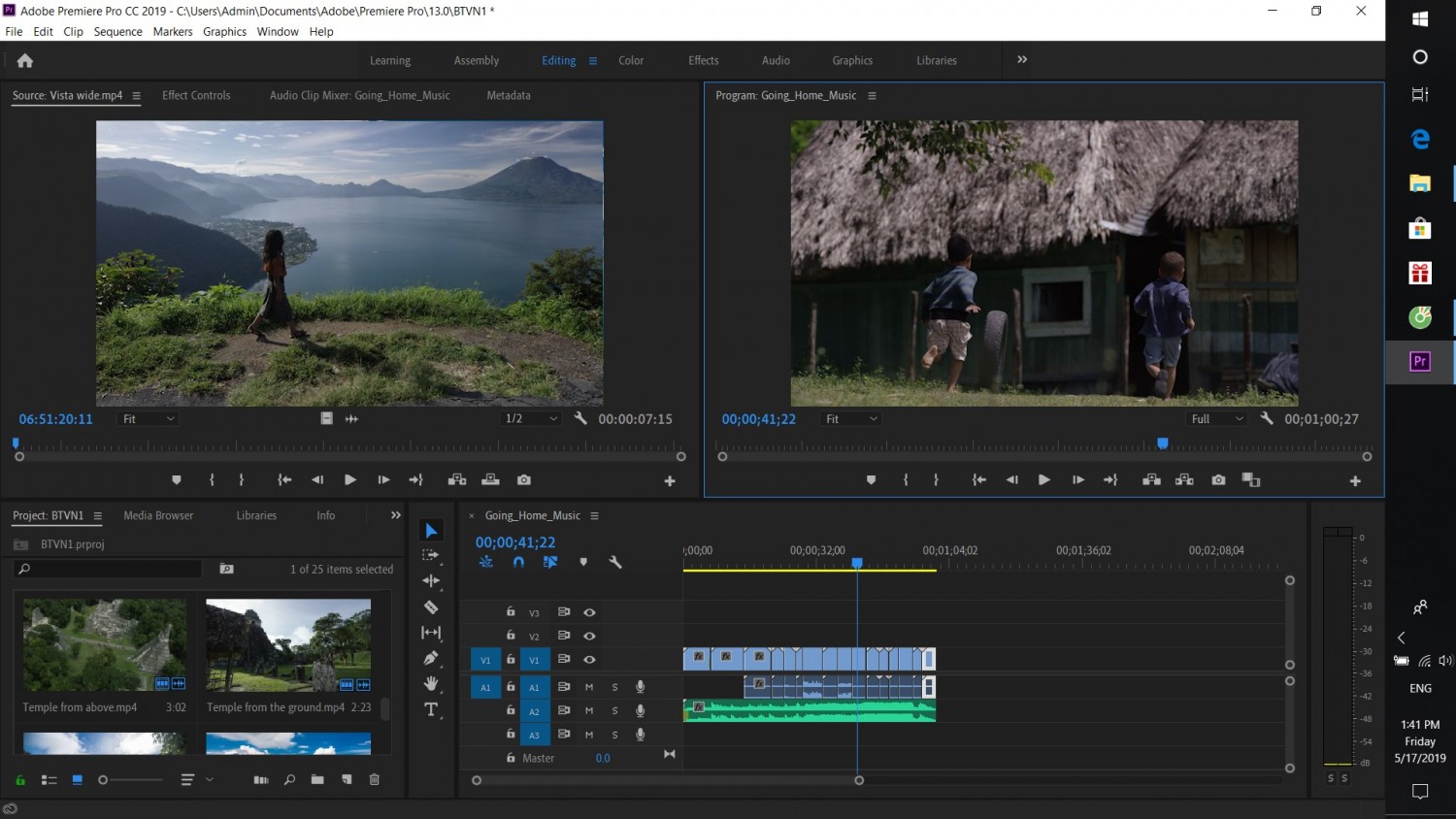Delete selected item with Clear trash icon
This screenshot has height=819, width=1456.
coord(375,779)
